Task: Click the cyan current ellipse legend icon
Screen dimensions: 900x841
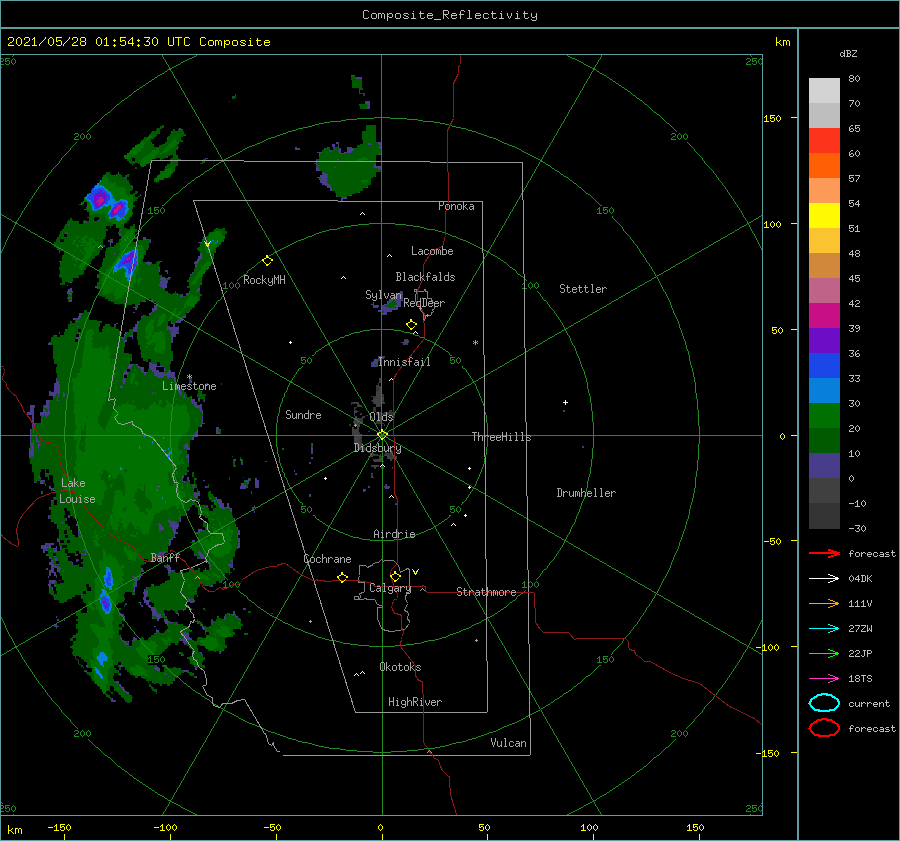Action: pyautogui.click(x=824, y=703)
